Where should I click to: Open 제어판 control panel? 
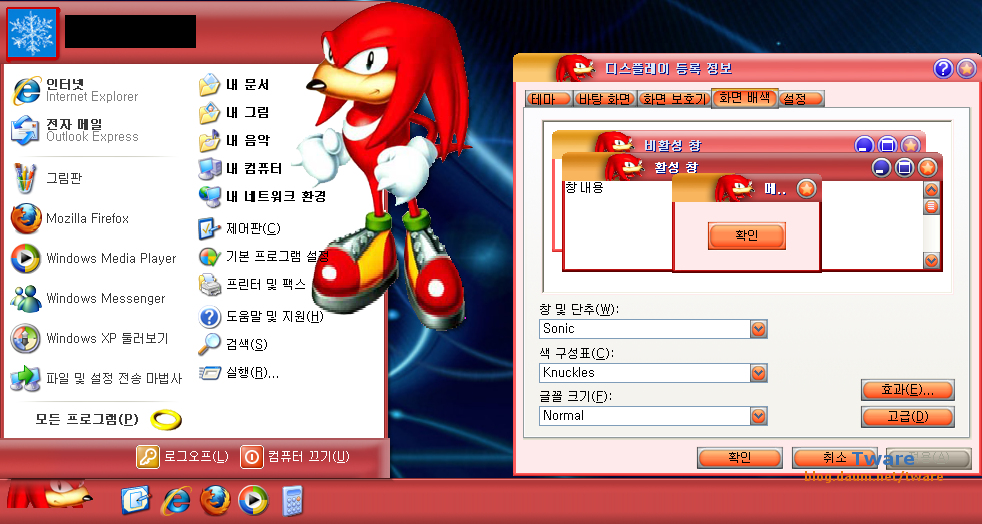tap(239, 229)
